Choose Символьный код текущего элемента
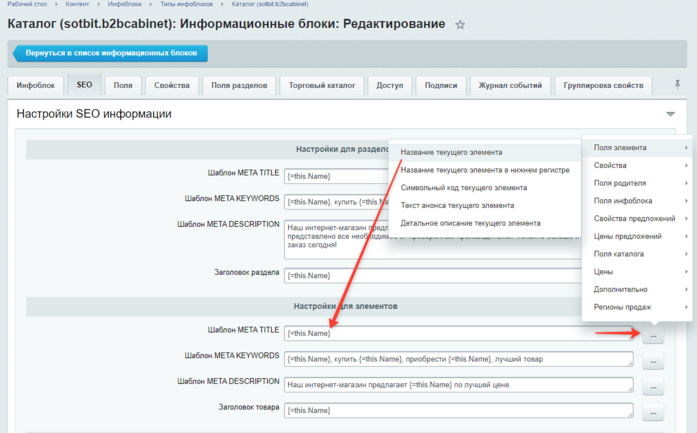 point(485,188)
